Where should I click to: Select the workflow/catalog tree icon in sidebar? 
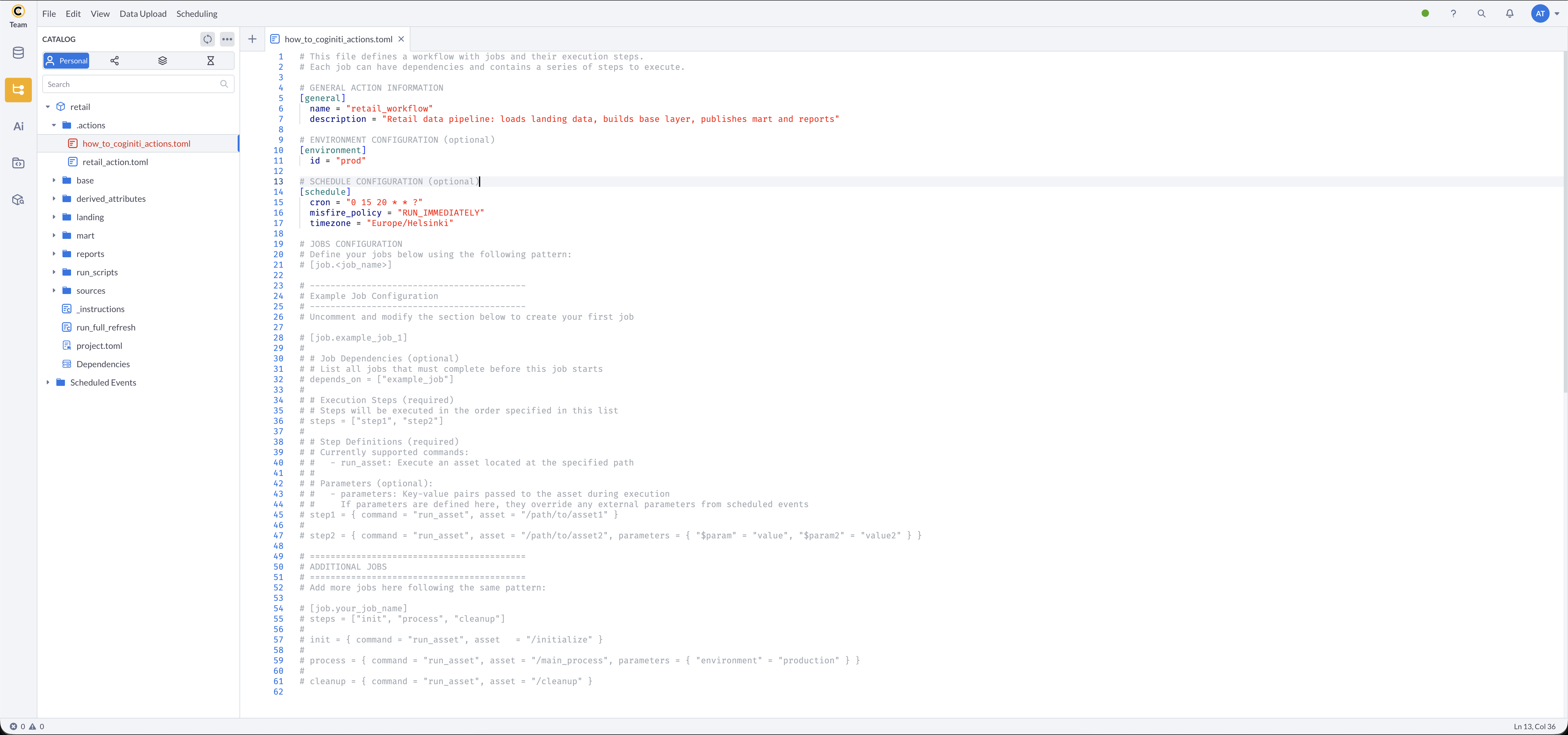18,89
